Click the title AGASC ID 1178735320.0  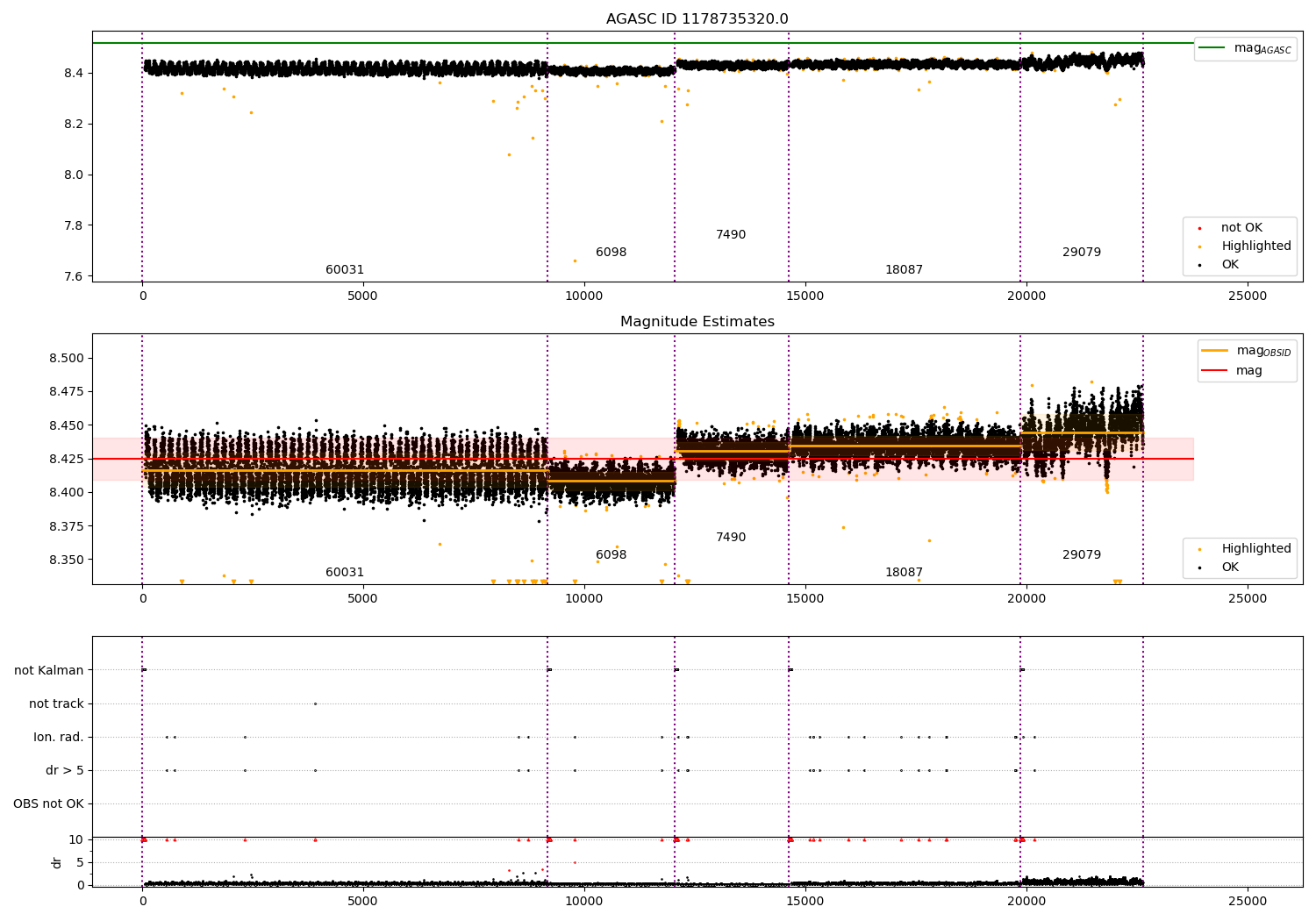(x=697, y=19)
